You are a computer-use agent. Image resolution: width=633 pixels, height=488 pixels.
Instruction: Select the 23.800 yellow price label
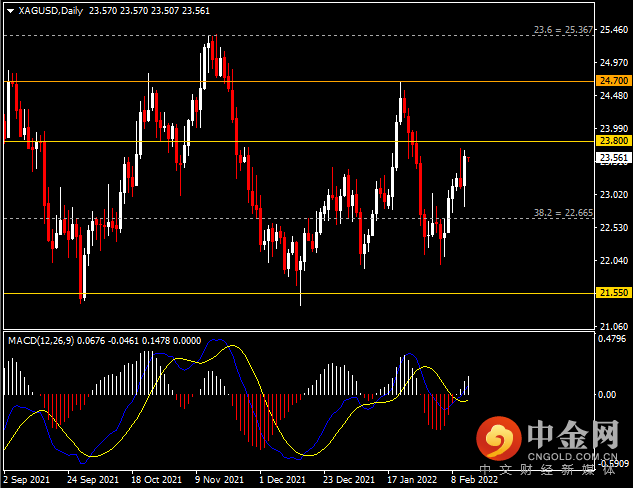pos(613,140)
